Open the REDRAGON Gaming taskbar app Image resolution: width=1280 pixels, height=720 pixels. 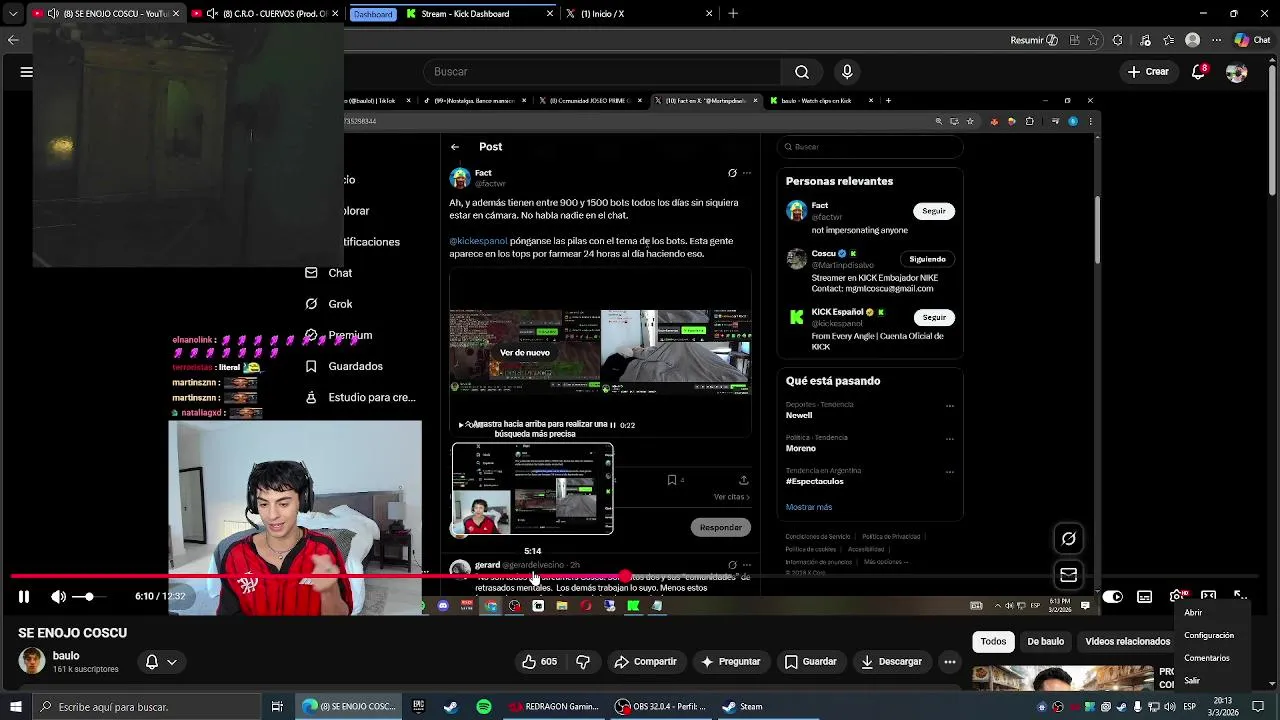point(553,707)
